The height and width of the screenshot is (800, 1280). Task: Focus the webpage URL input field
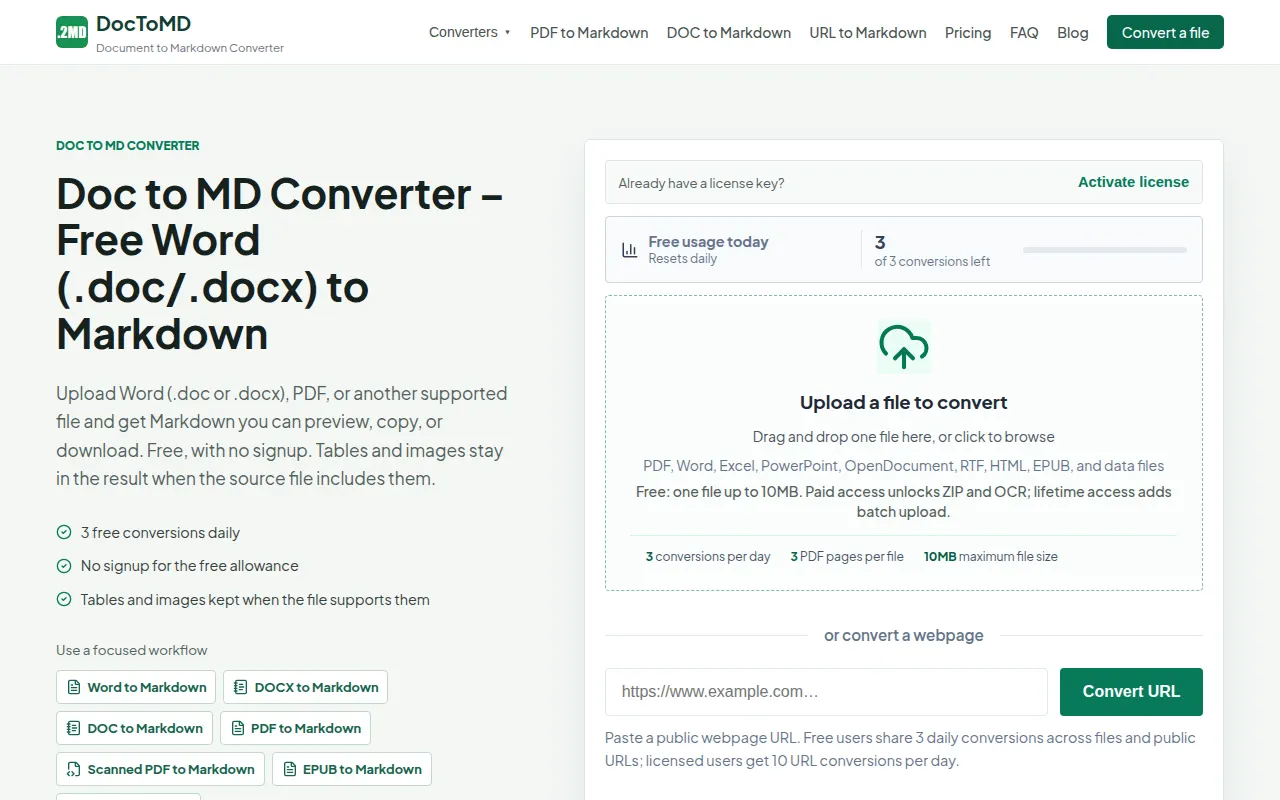[x=826, y=692]
